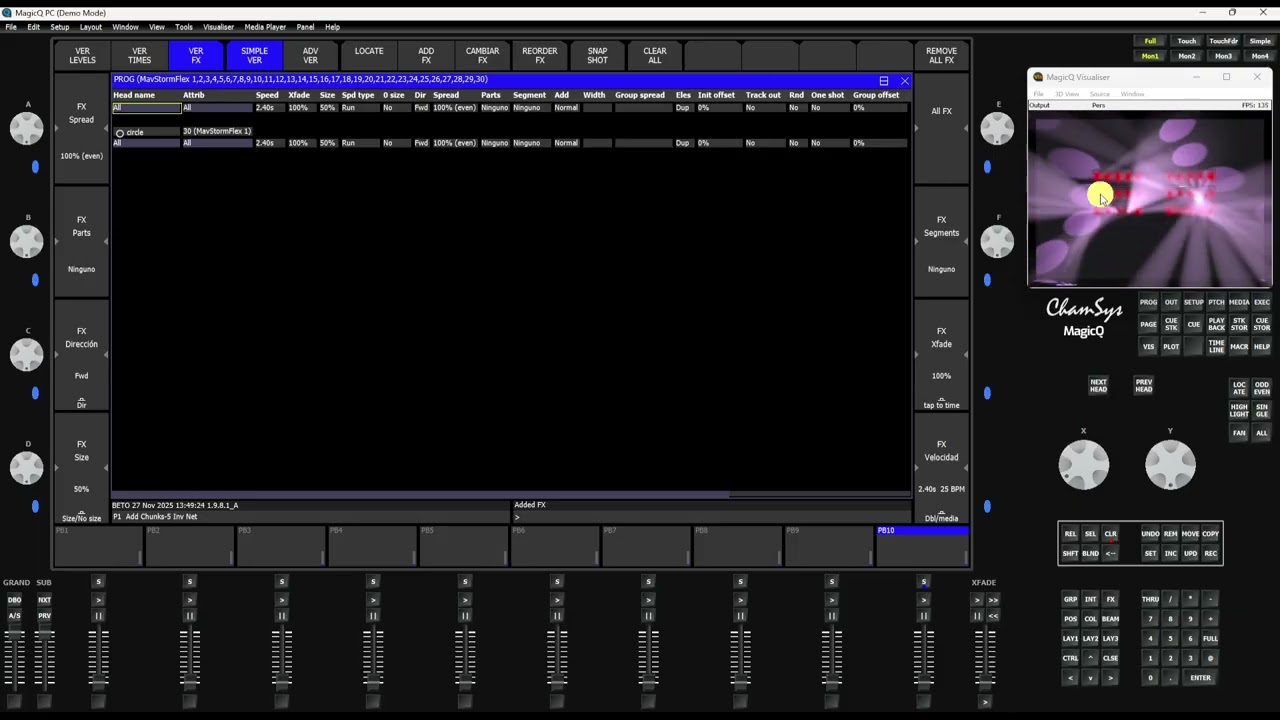The width and height of the screenshot is (1280, 720).
Task: Toggle the VER FX view button
Action: pos(196,55)
